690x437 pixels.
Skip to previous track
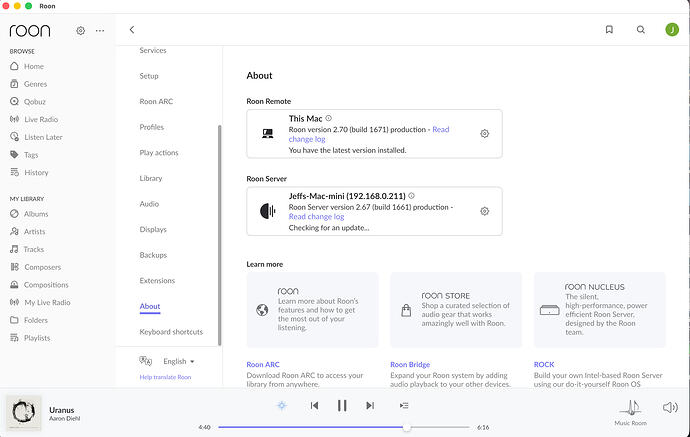(x=314, y=405)
